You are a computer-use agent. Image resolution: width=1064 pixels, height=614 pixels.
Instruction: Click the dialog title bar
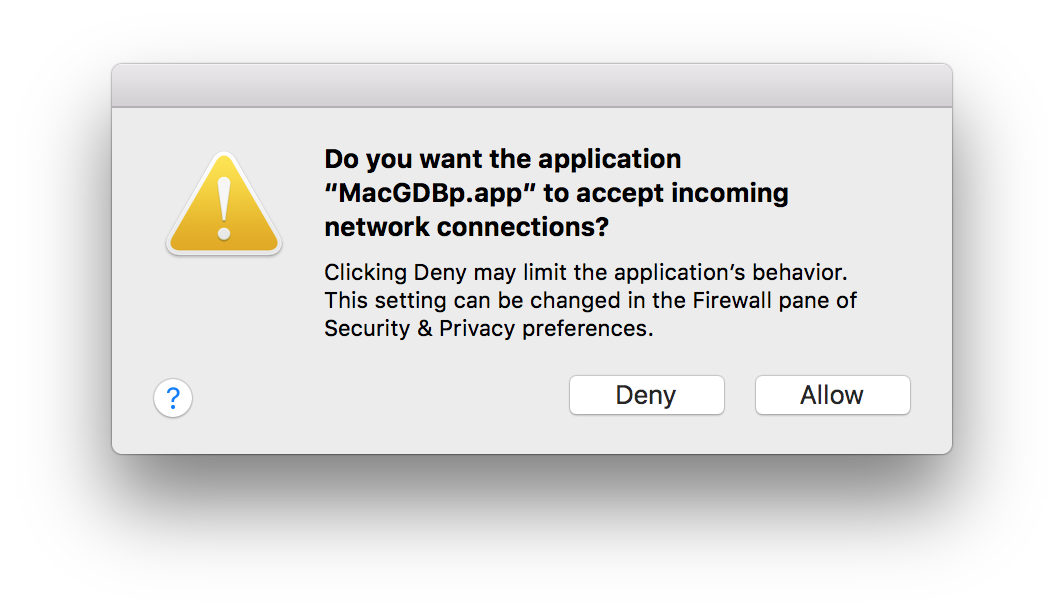pos(531,84)
